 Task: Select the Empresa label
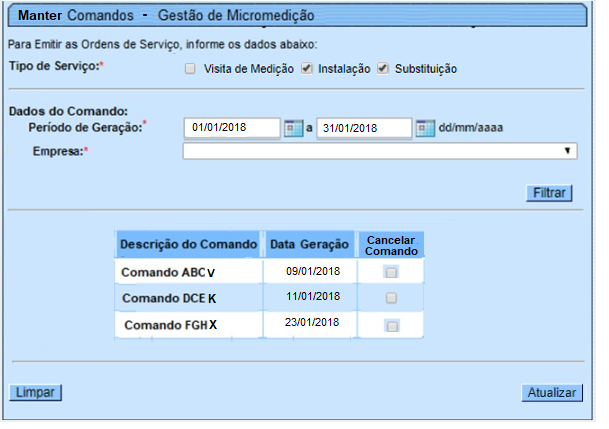(61, 151)
